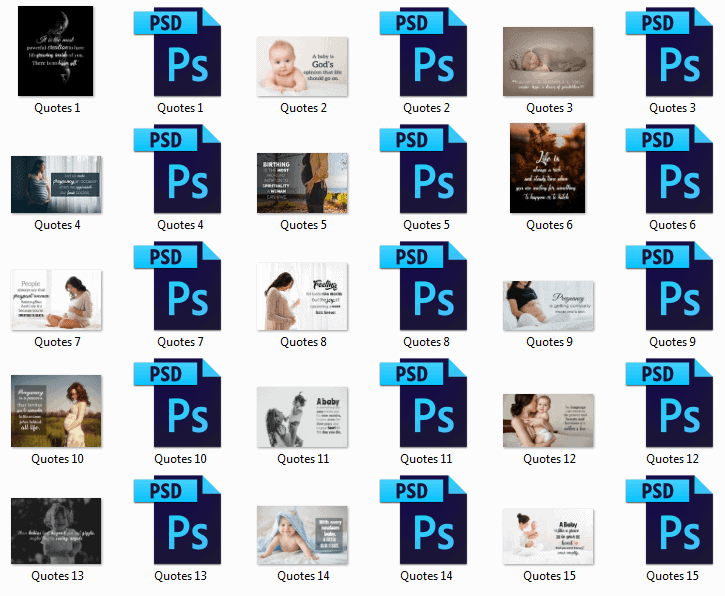
Task: Open the Quotes 2 baby "God's opinion" thumbnail
Action: click(302, 66)
